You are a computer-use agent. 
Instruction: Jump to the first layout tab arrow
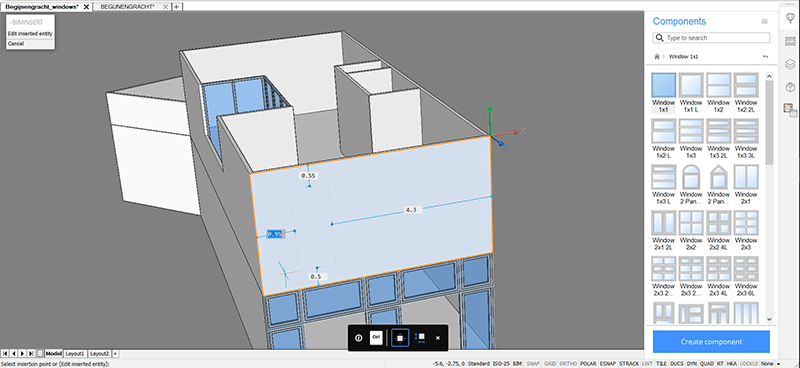coord(5,353)
